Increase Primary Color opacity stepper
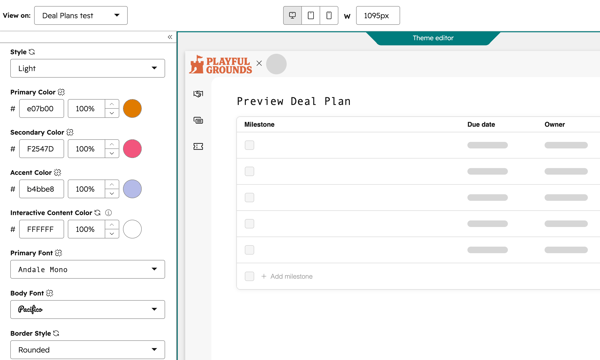This screenshot has height=360, width=600. (x=112, y=104)
